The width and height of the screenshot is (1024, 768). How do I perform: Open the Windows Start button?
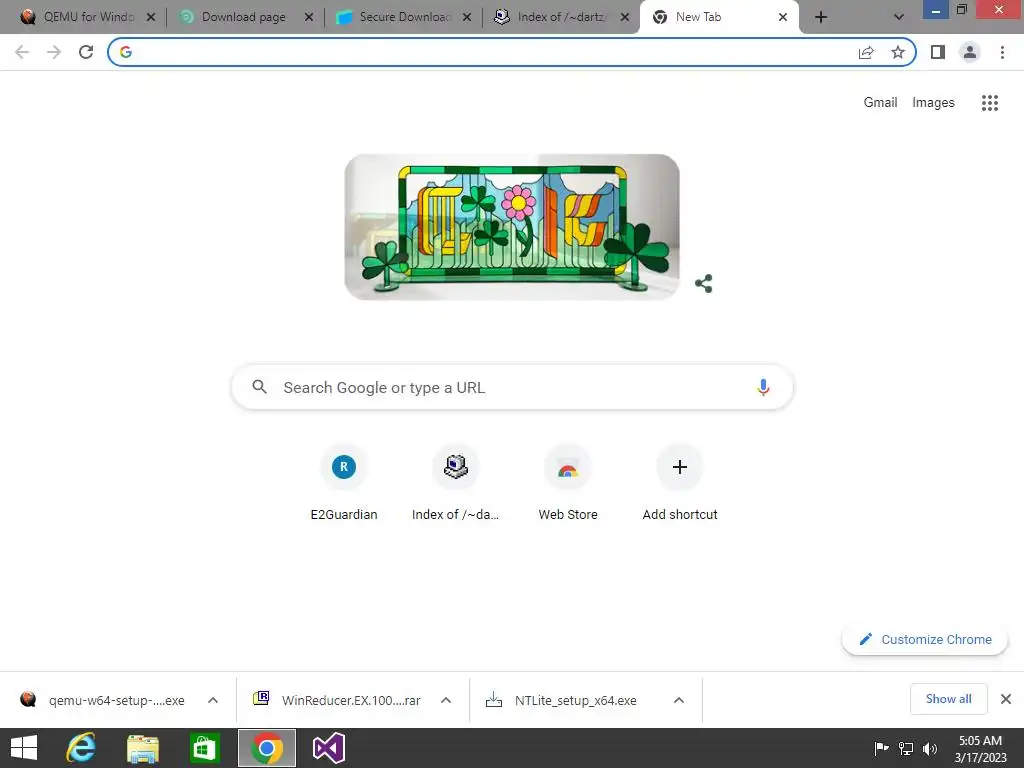point(24,748)
